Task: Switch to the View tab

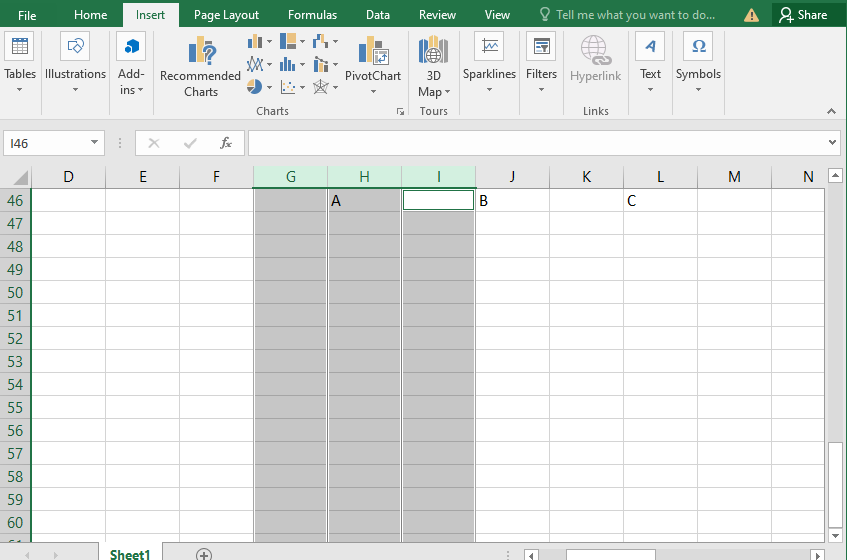Action: click(497, 15)
